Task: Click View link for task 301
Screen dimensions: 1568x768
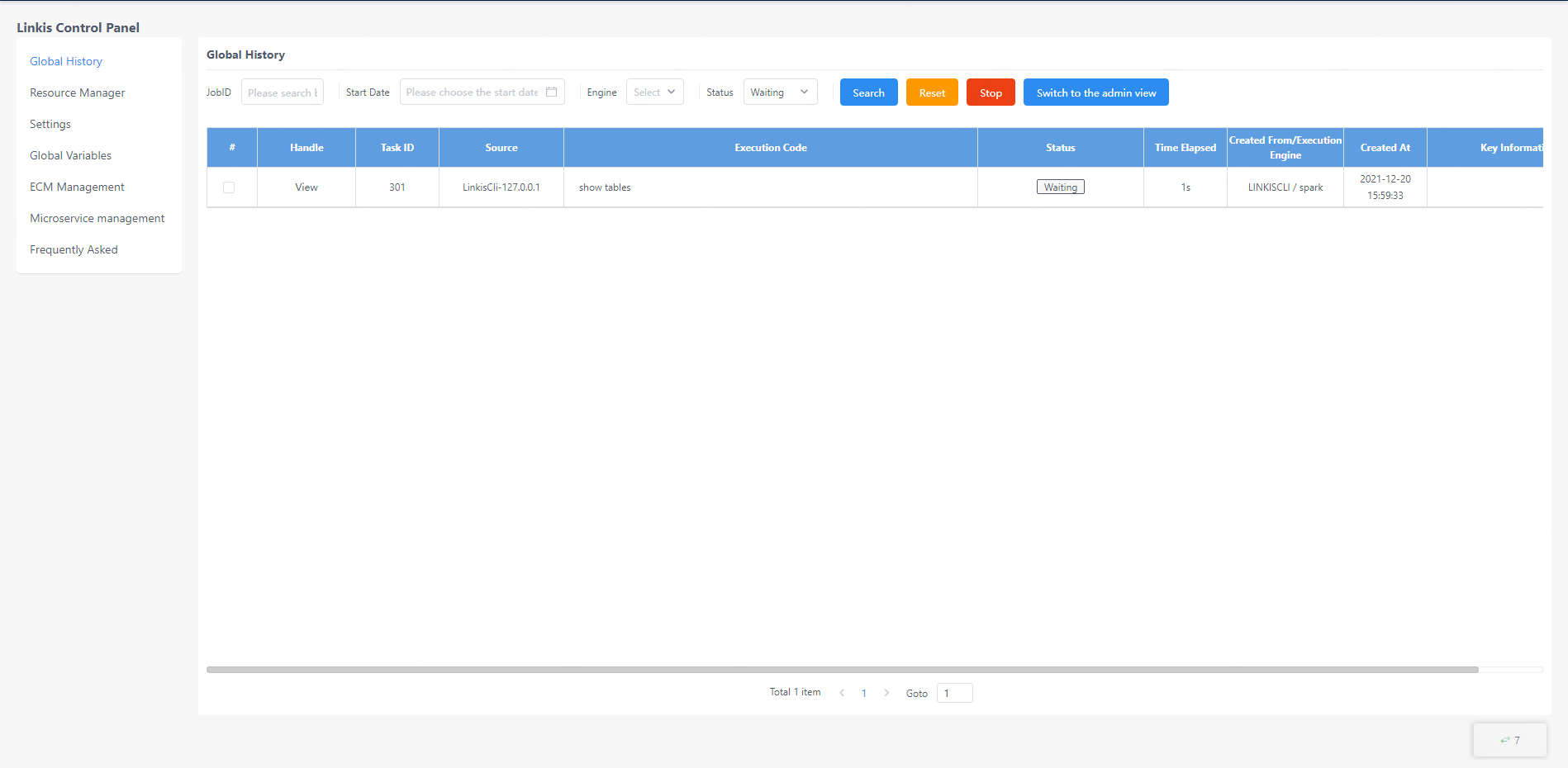Action: [306, 187]
